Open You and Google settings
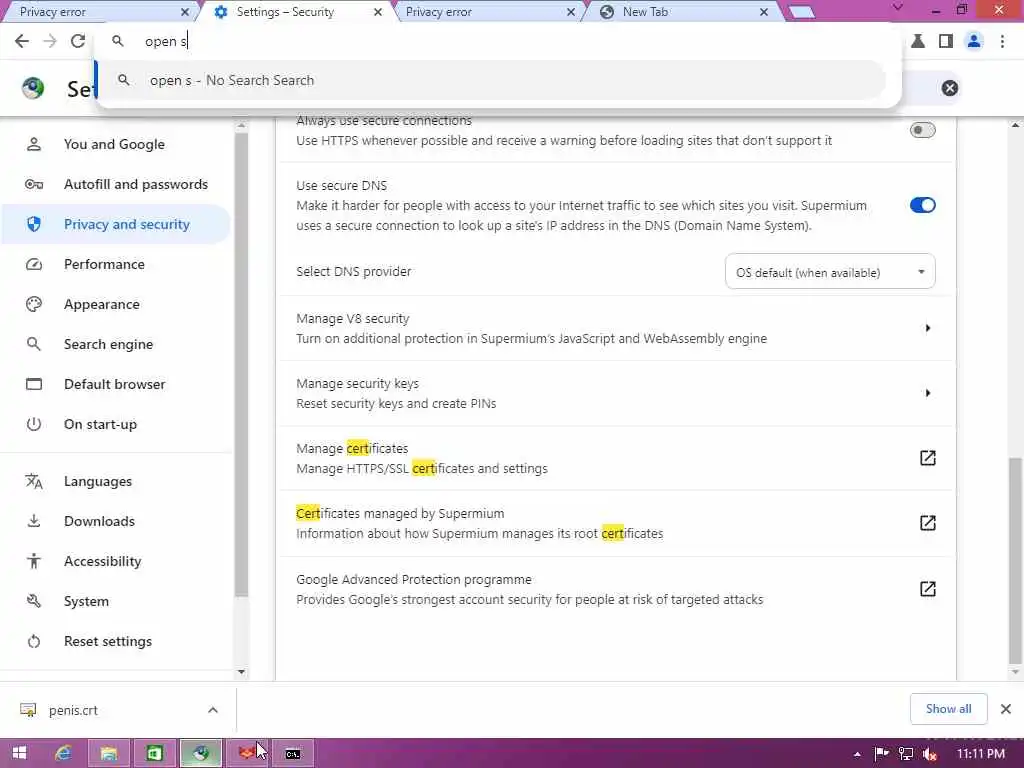The image size is (1024, 768). coord(114,144)
